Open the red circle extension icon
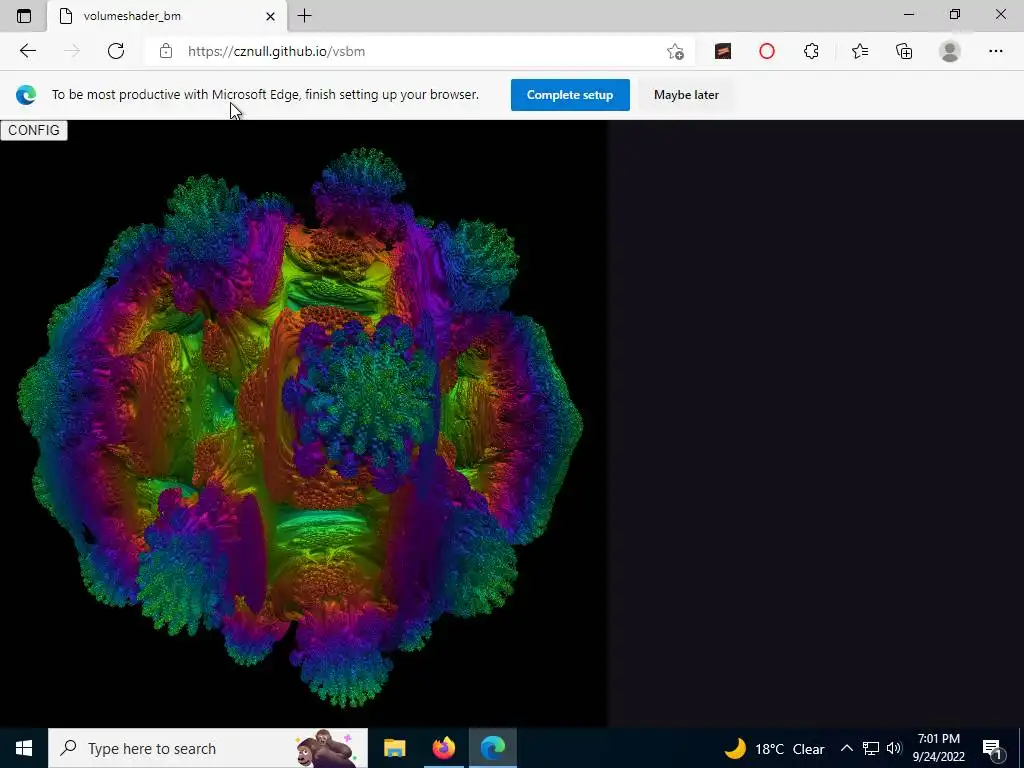Image resolution: width=1024 pixels, height=768 pixels. [x=767, y=51]
